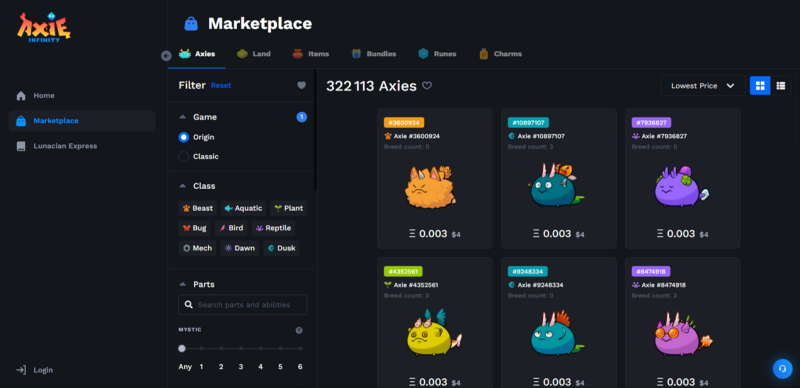Toggle the Reptile class filter
Image resolution: width=800 pixels, height=388 pixels.
(x=273, y=228)
